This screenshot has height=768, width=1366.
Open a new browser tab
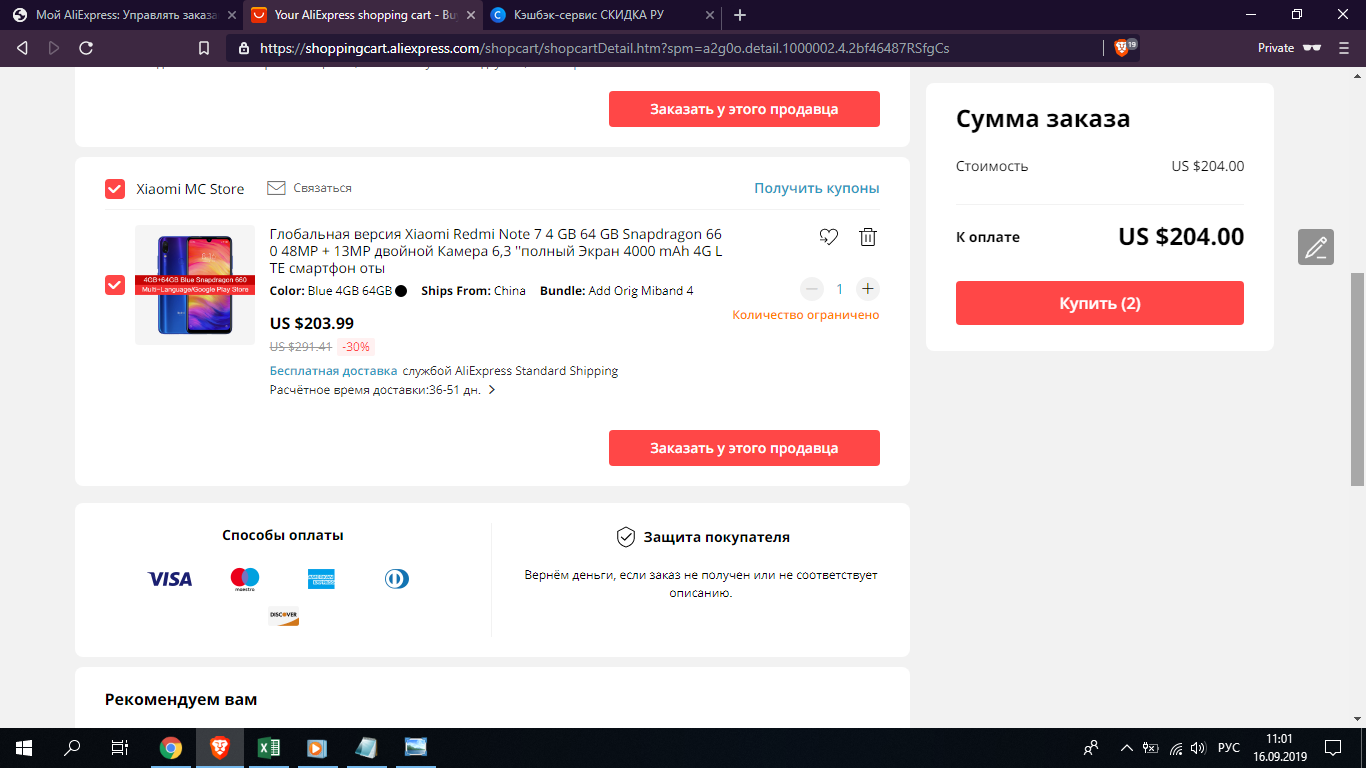pyautogui.click(x=740, y=15)
